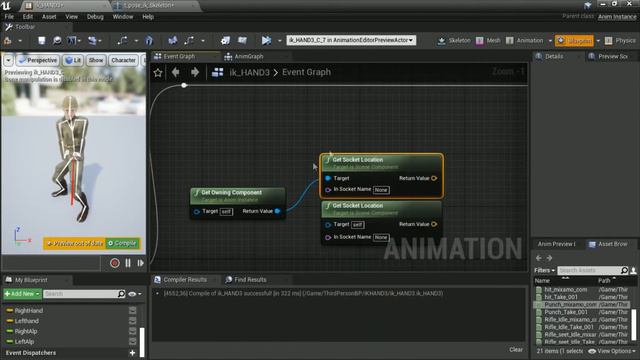Step forward one frame in preview
640x360 pixels.
140,263
